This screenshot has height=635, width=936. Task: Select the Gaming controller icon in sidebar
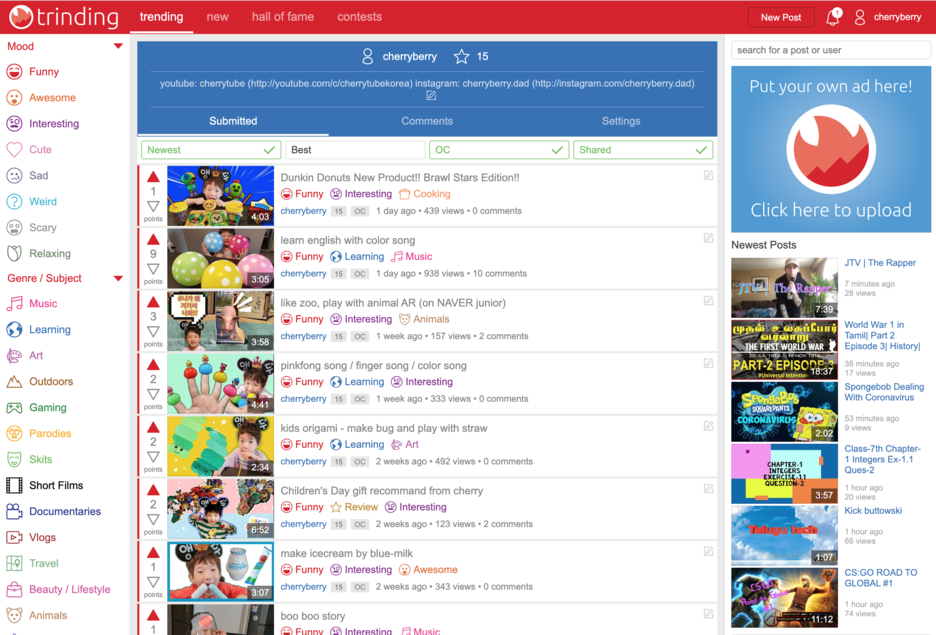coord(14,408)
